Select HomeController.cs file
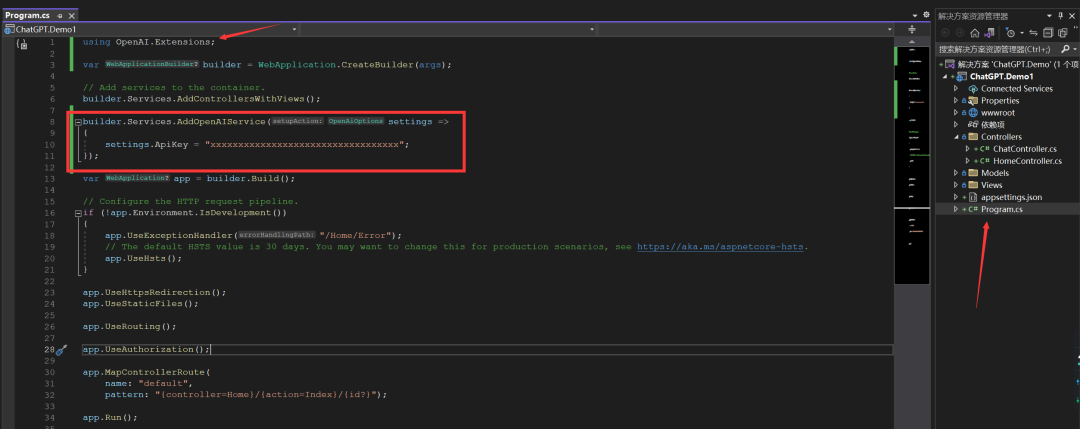Screen dimensions: 1080x429 tap(1027, 161)
